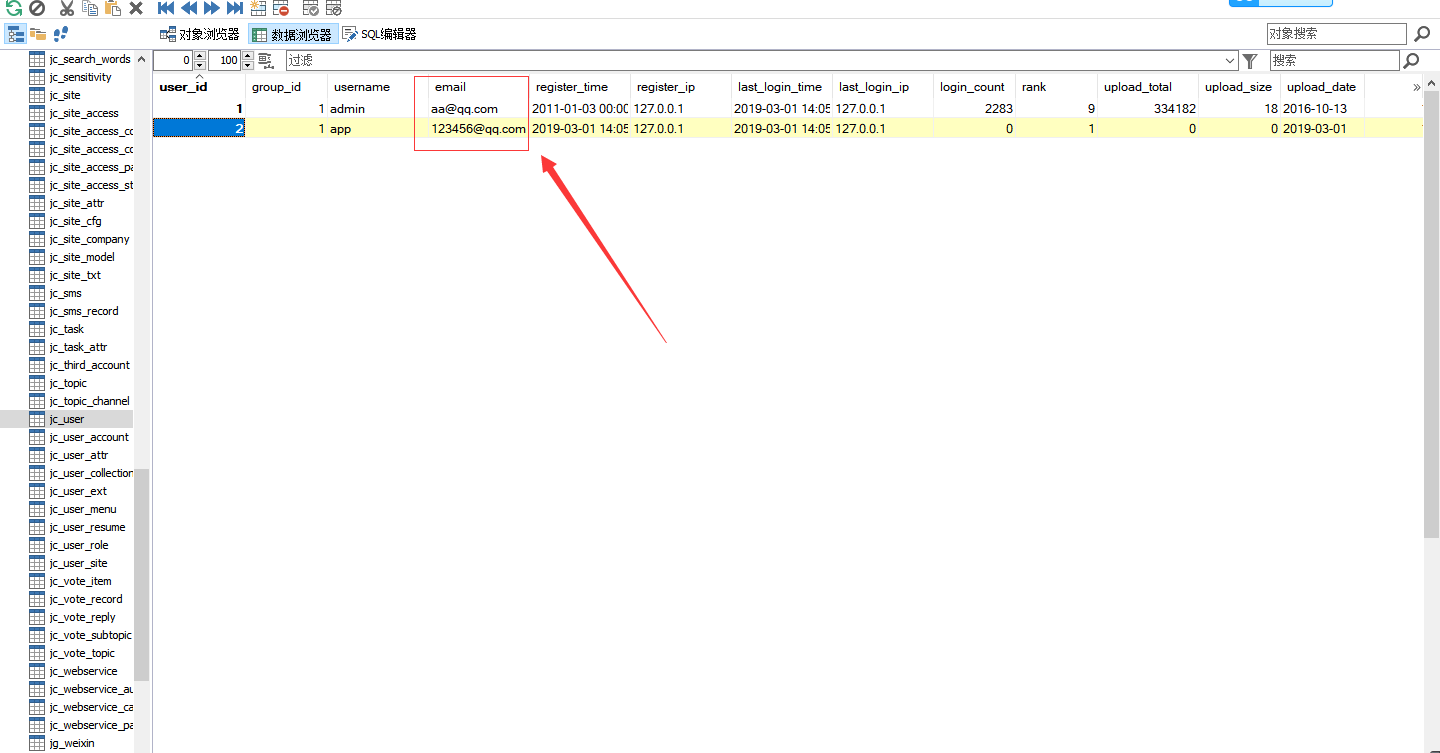The width and height of the screenshot is (1440, 753).
Task: Click the 2016-10-13 upload_date cell
Action: (x=1322, y=109)
